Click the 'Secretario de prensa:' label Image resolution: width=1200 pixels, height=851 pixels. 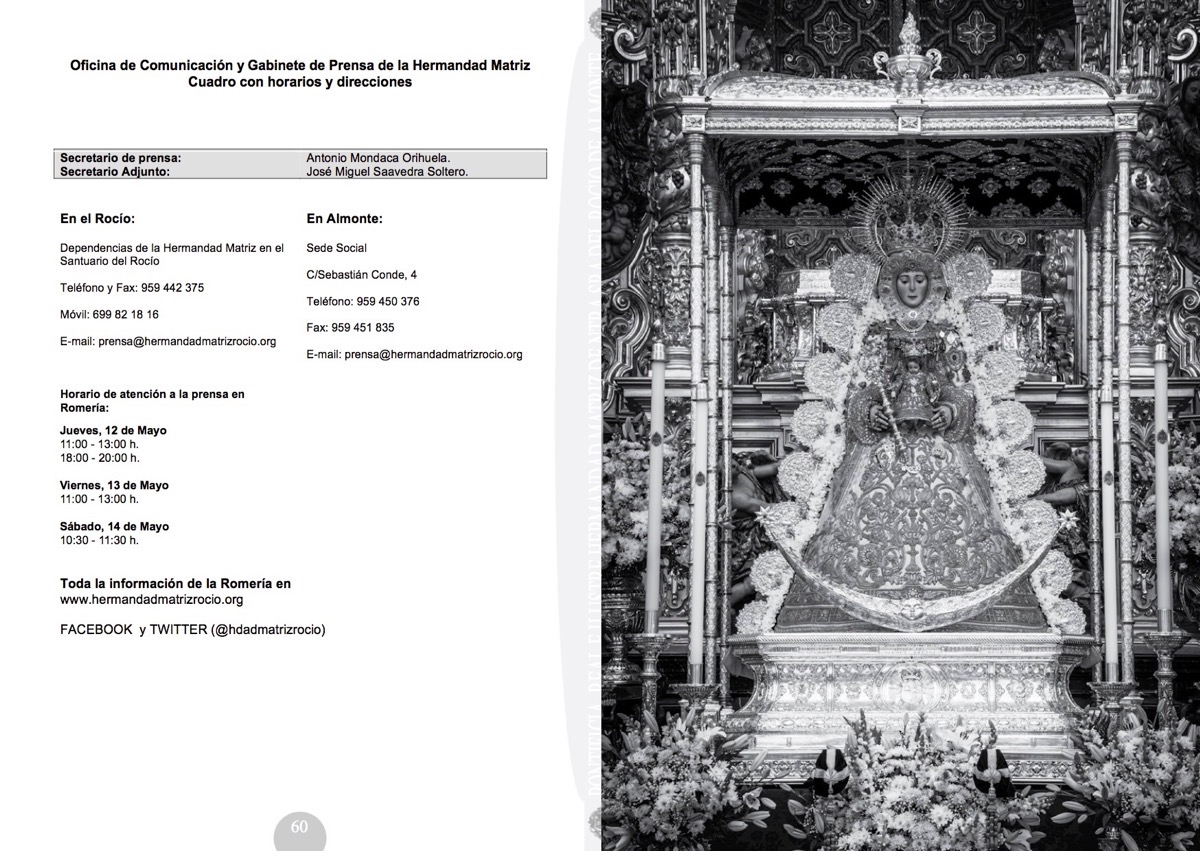(120, 158)
